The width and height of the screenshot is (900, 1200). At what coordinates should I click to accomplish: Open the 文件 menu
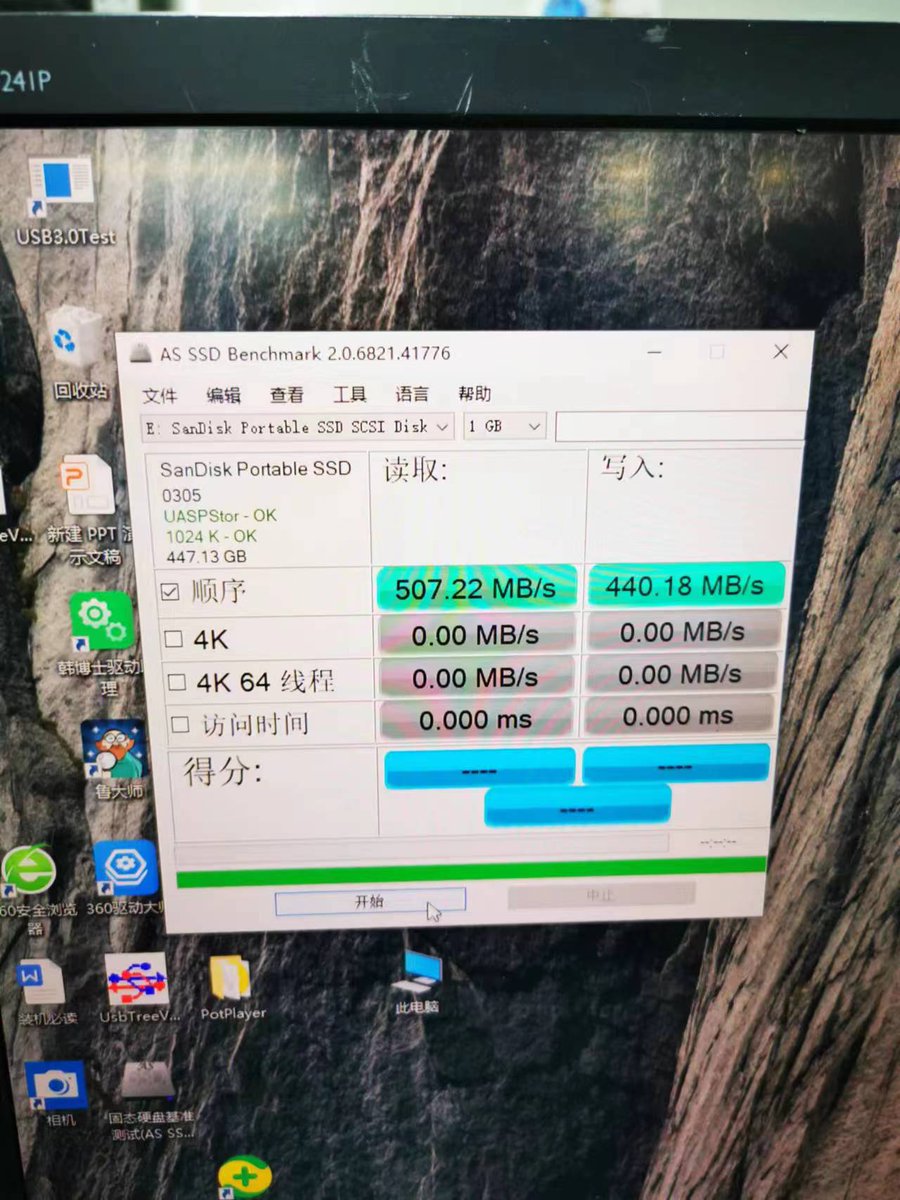pos(159,394)
